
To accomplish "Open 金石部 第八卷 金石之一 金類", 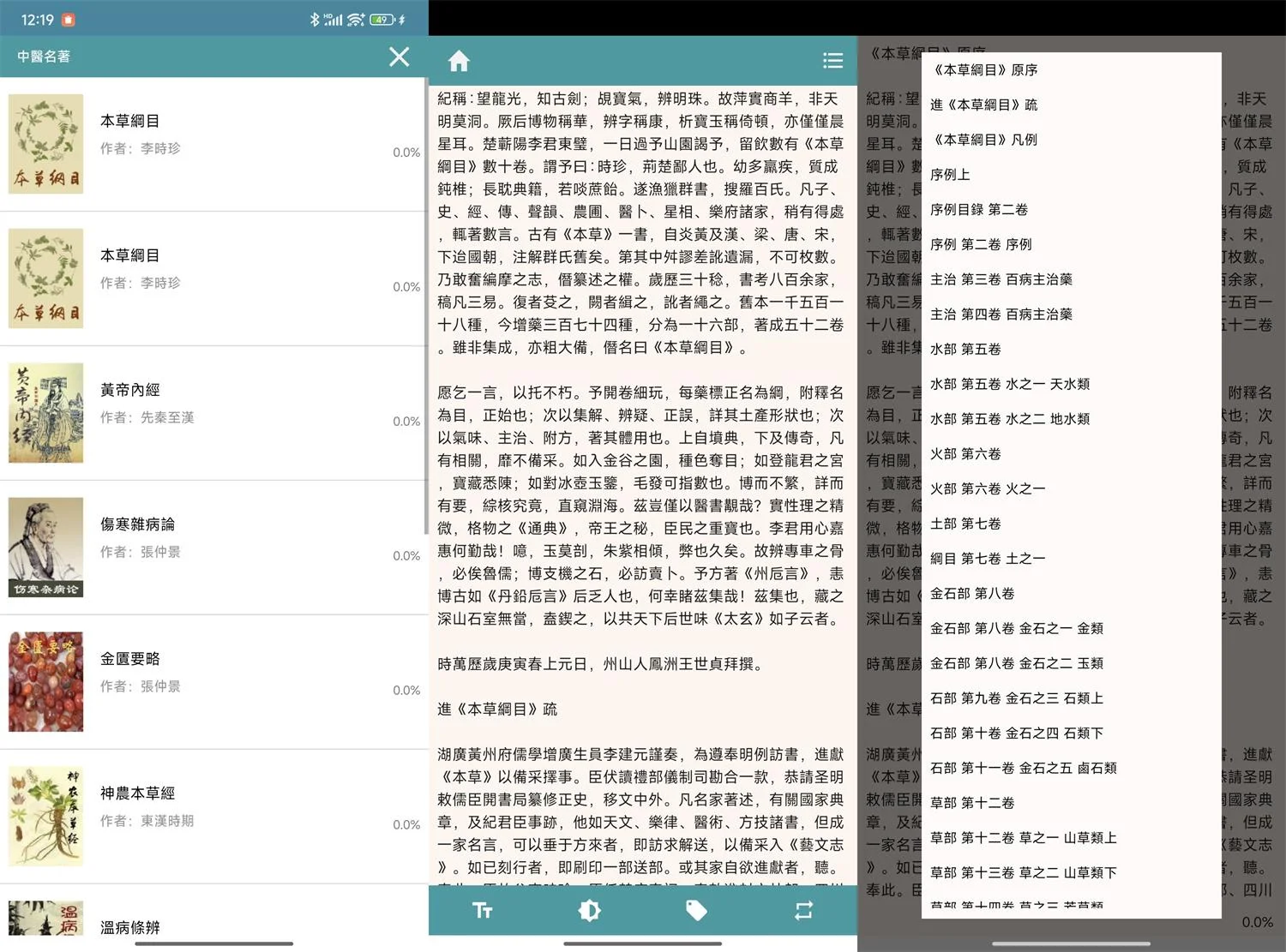I will 1019,627.
